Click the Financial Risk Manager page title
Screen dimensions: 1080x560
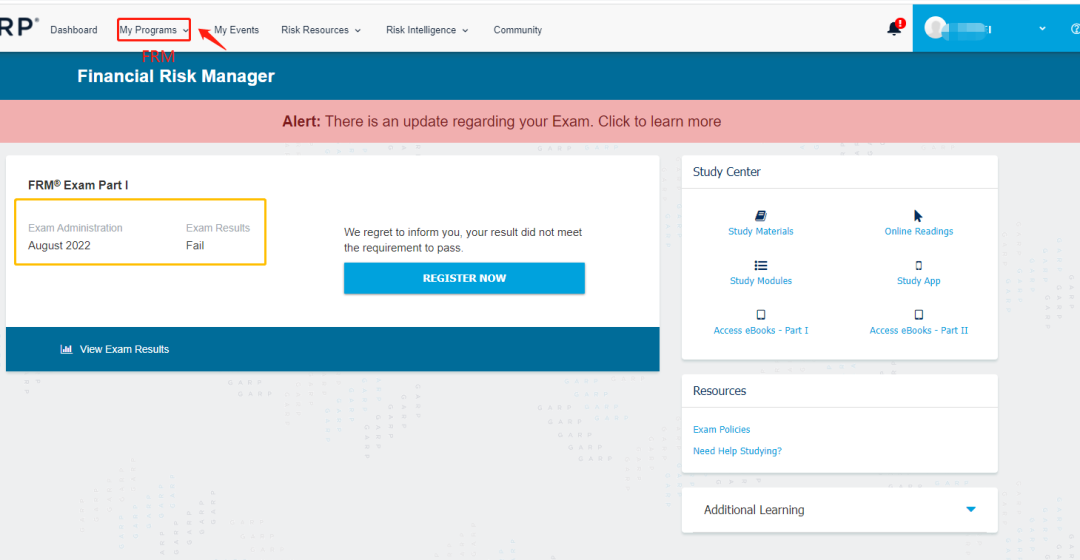pos(176,76)
